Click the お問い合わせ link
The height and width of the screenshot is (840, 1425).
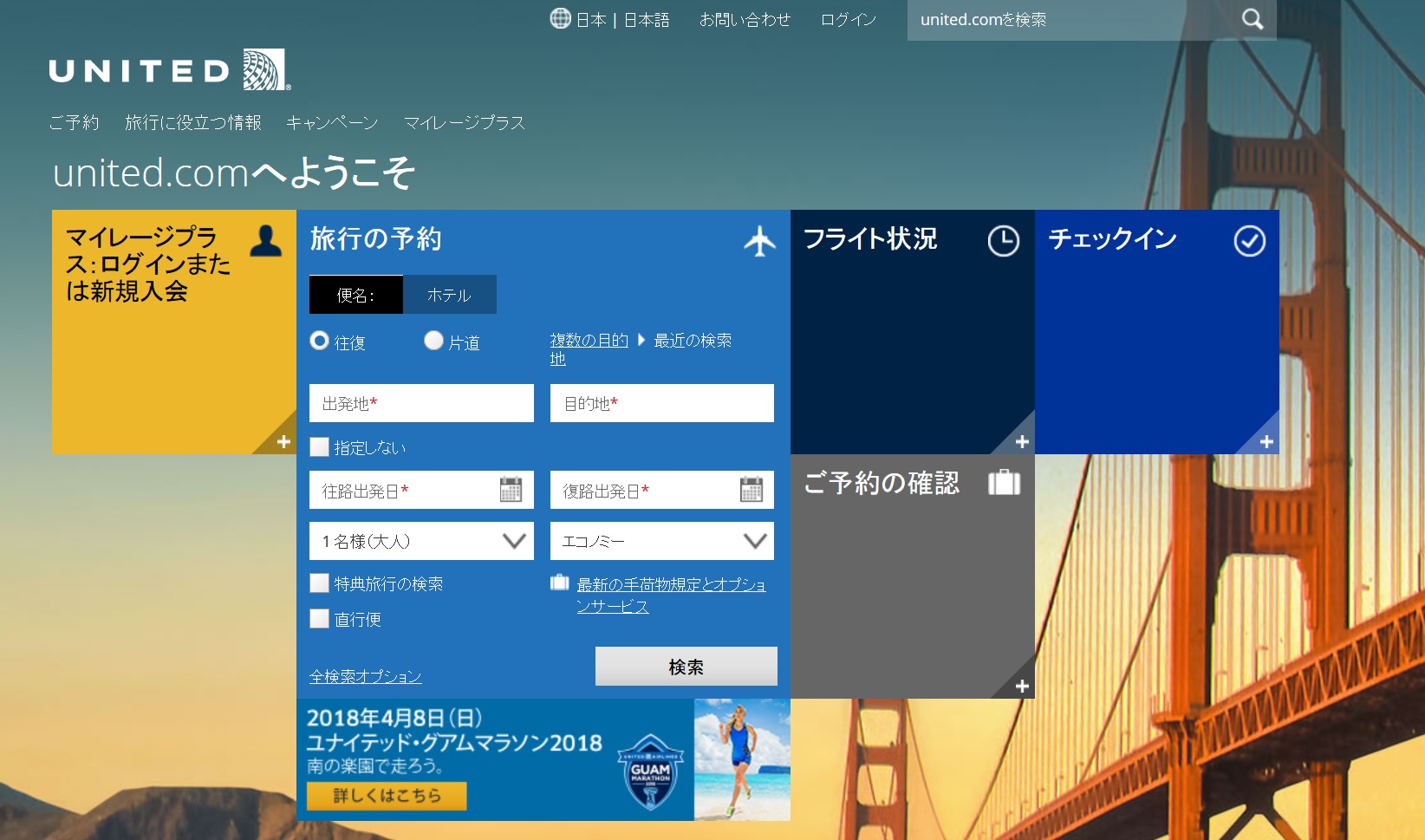point(745,19)
